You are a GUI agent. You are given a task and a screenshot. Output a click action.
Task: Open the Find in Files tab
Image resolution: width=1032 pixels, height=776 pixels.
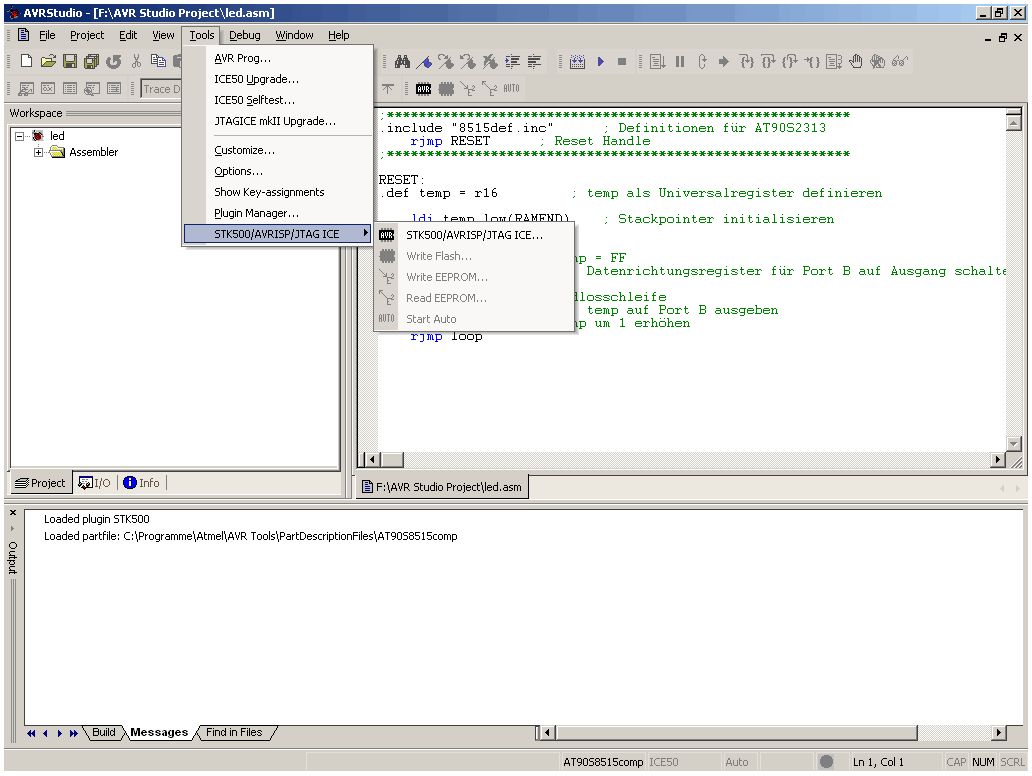point(234,732)
